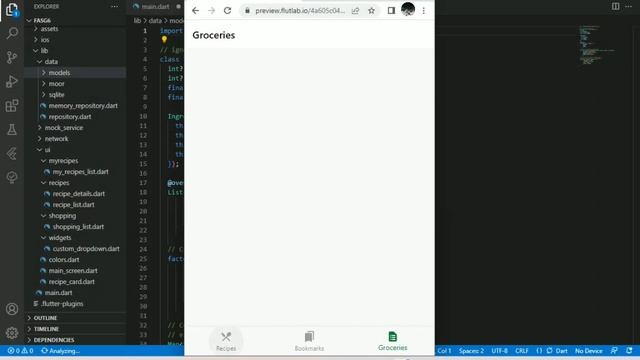Share this page icon in address bar

(x=356, y=11)
